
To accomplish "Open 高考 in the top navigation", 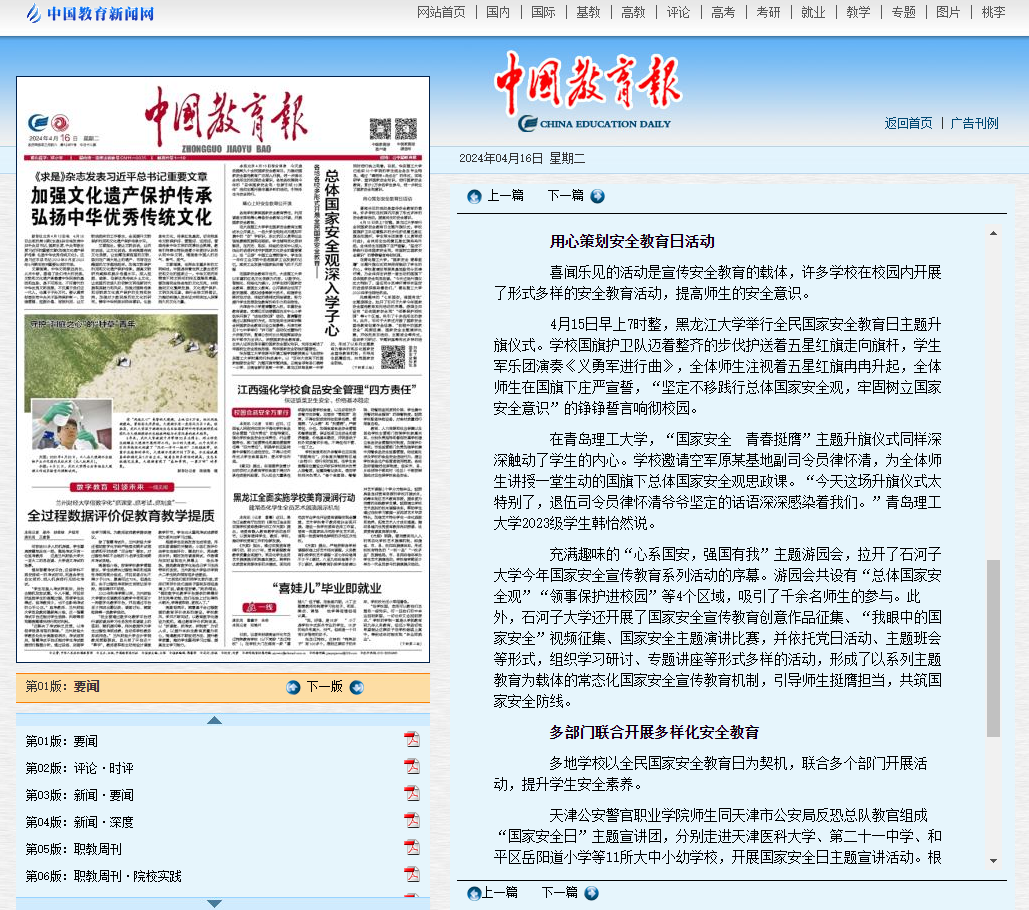I will [x=722, y=12].
